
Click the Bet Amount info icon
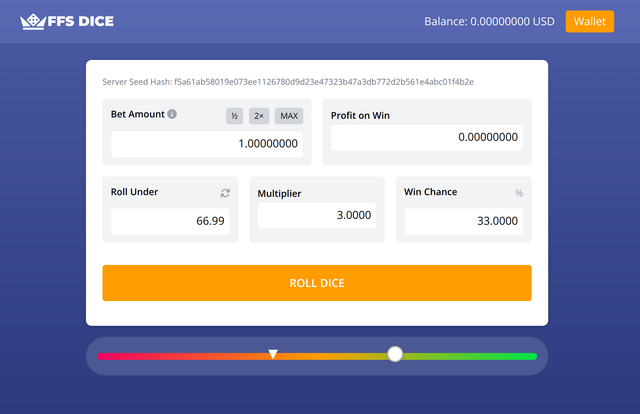(x=172, y=114)
